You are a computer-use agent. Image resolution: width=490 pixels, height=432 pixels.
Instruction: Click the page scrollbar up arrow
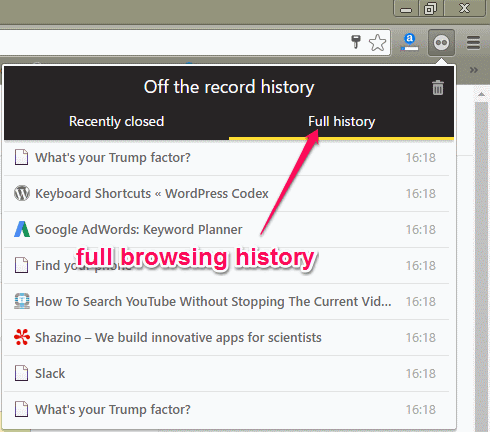(481, 94)
